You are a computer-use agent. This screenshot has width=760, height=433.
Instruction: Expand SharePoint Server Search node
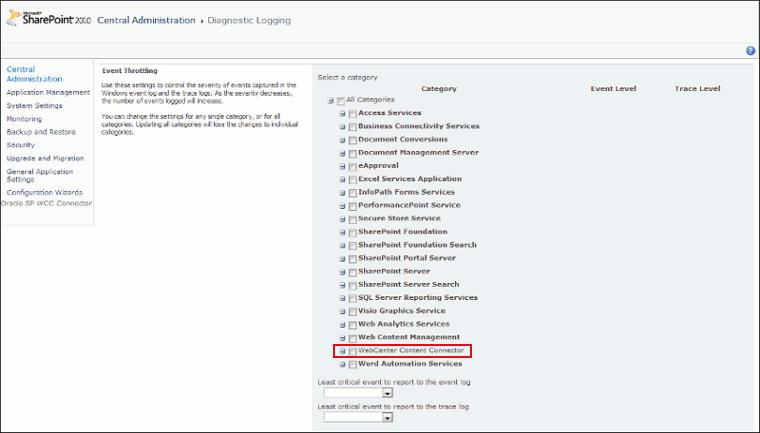pyautogui.click(x=342, y=285)
